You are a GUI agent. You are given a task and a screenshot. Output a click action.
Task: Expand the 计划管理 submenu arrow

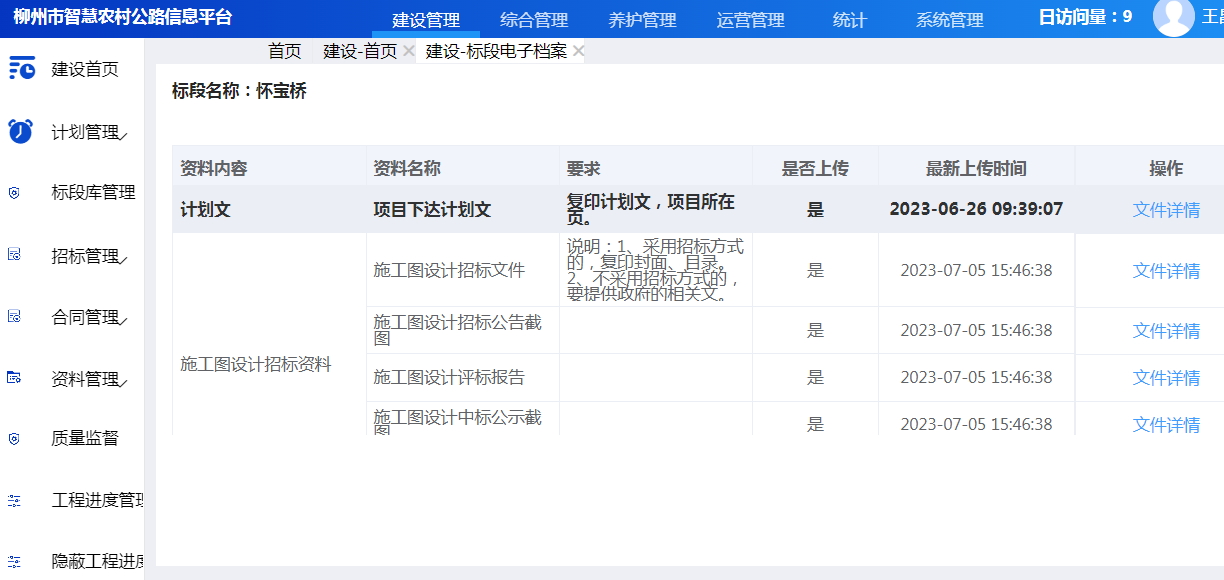point(123,135)
